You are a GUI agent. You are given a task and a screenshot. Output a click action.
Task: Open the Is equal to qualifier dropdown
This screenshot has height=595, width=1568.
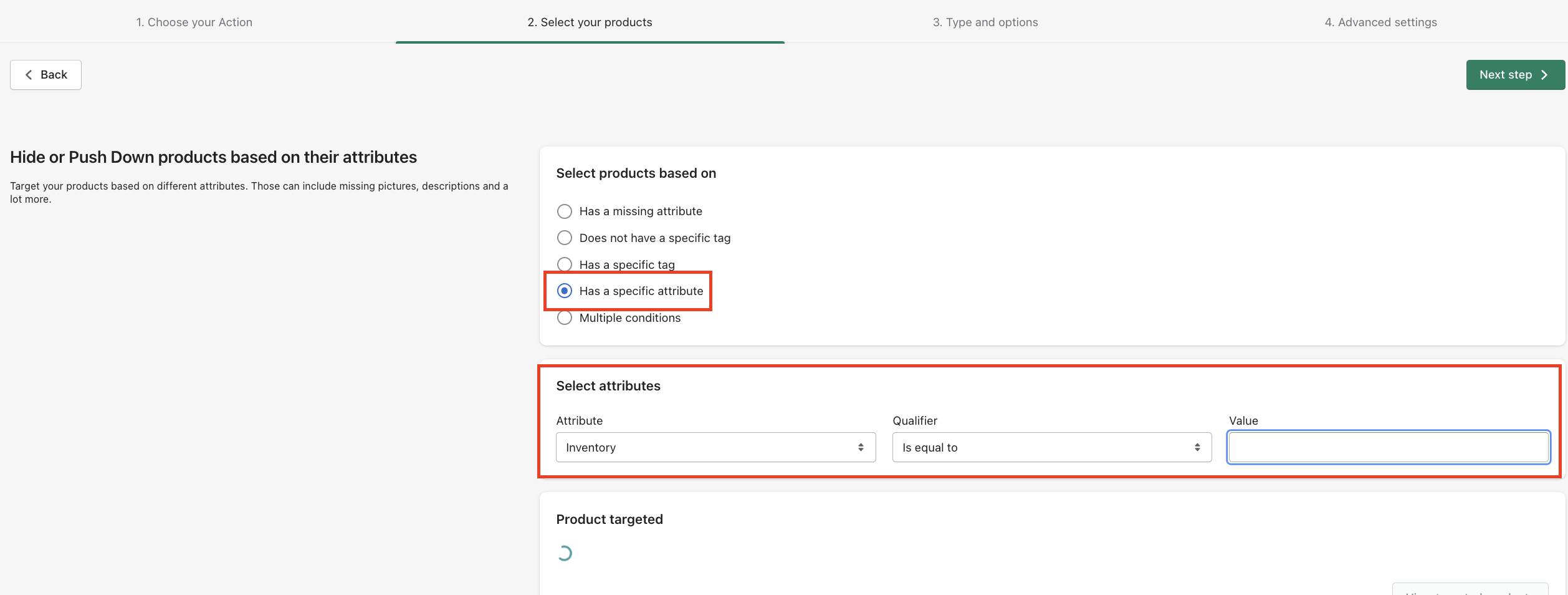(x=1051, y=447)
